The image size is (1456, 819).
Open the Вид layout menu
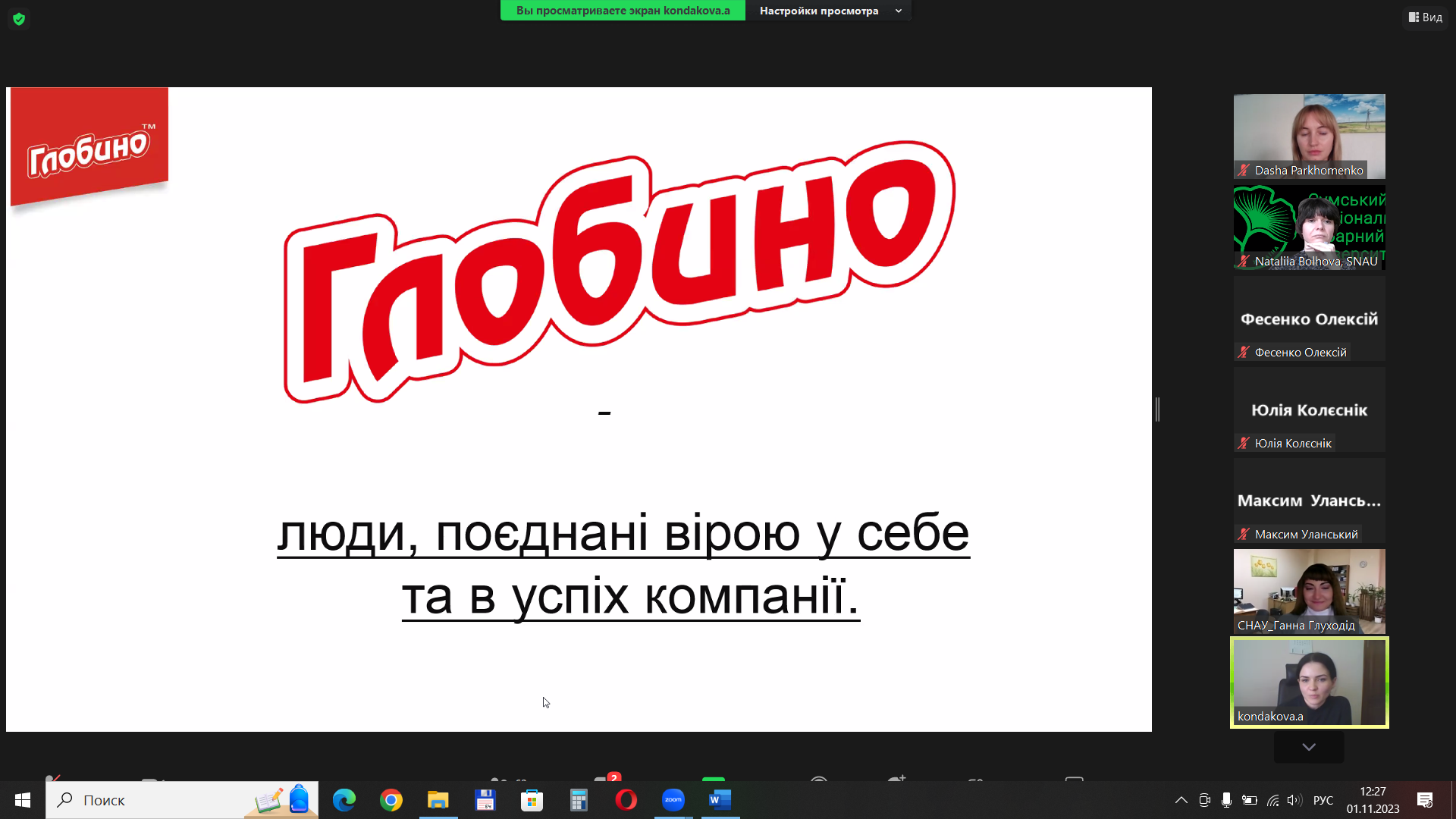pos(1426,17)
